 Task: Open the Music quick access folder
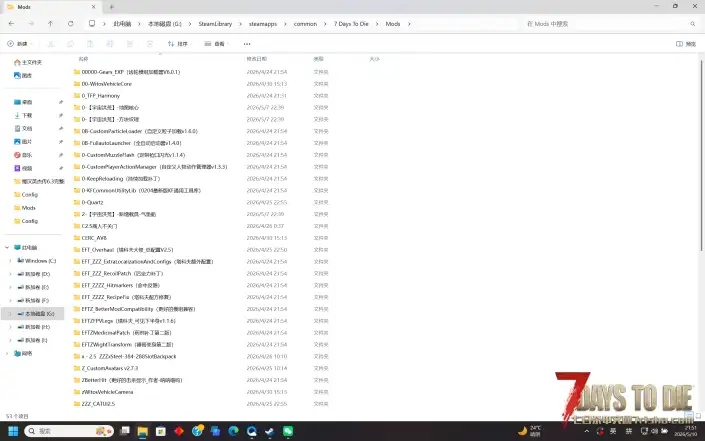coord(23,155)
